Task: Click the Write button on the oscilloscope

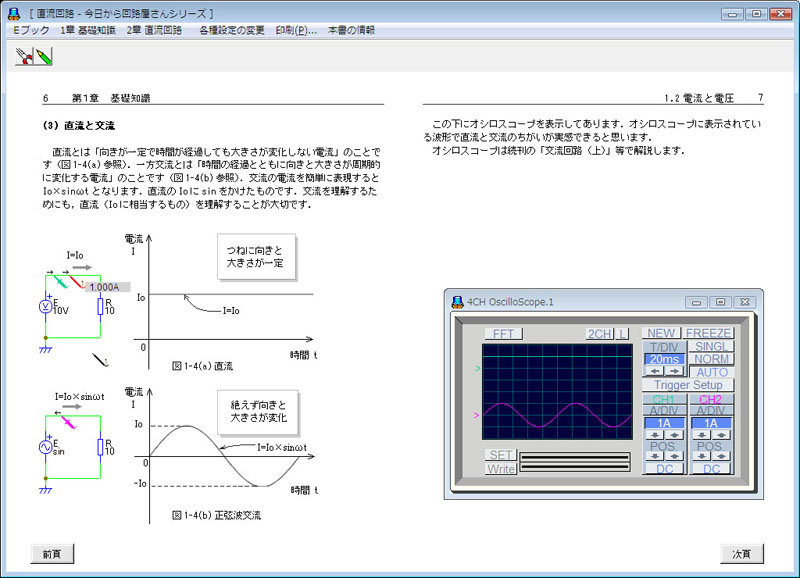Action: [501, 468]
